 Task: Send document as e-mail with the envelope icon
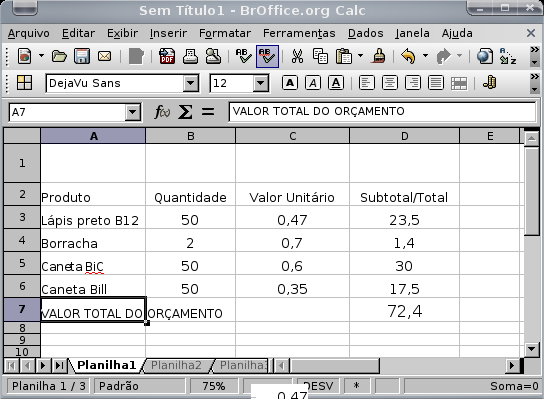tap(104, 56)
